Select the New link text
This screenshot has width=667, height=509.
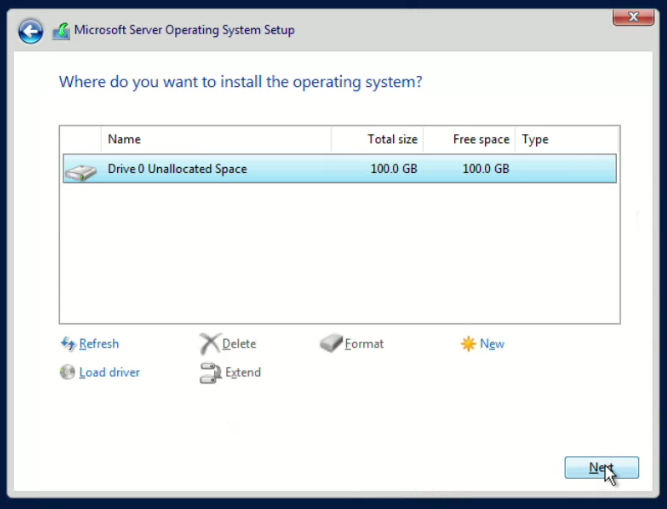coord(492,344)
